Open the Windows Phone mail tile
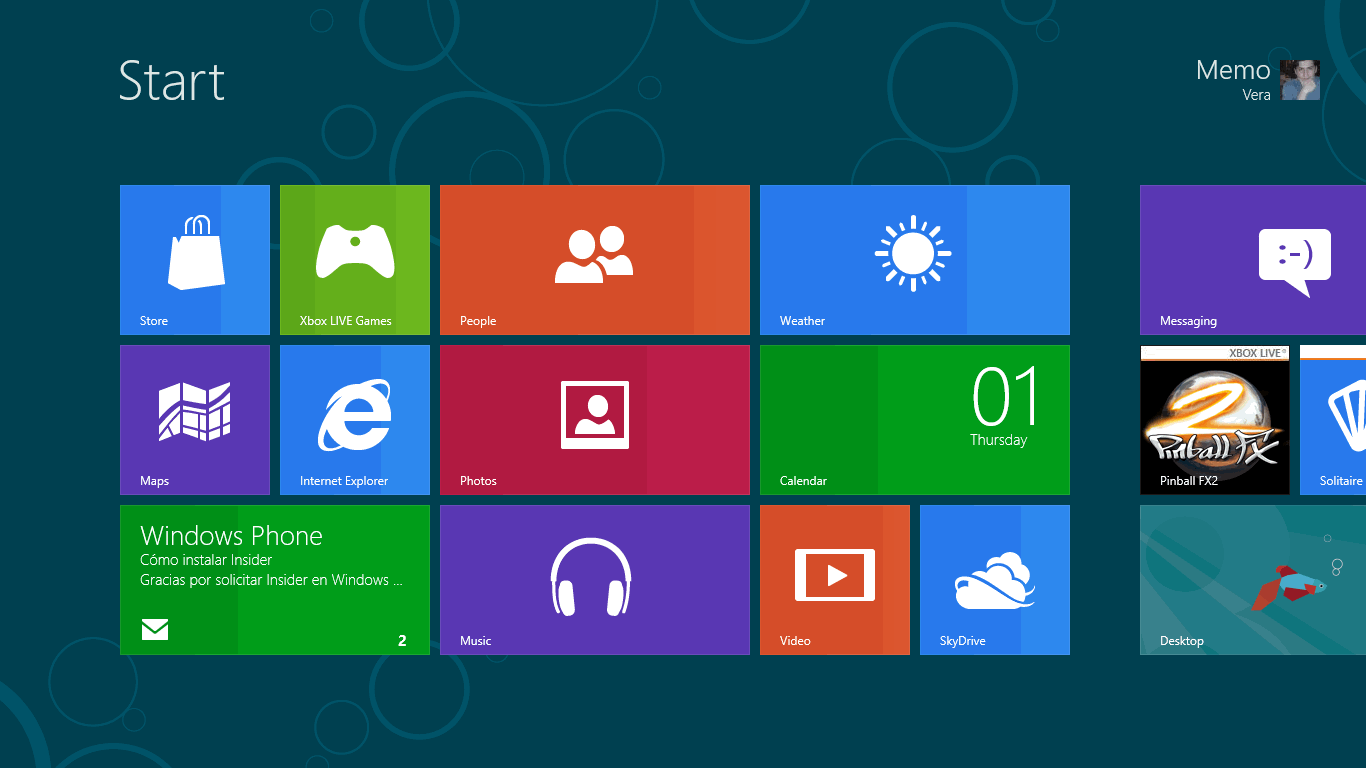The width and height of the screenshot is (1366, 768). pyautogui.click(x=275, y=579)
